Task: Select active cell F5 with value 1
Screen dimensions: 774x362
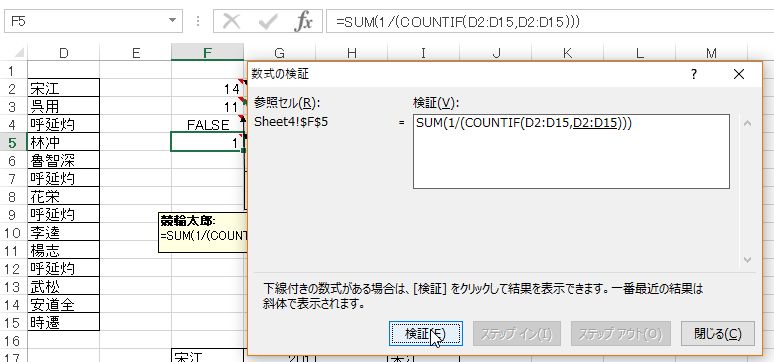Action: [207, 143]
